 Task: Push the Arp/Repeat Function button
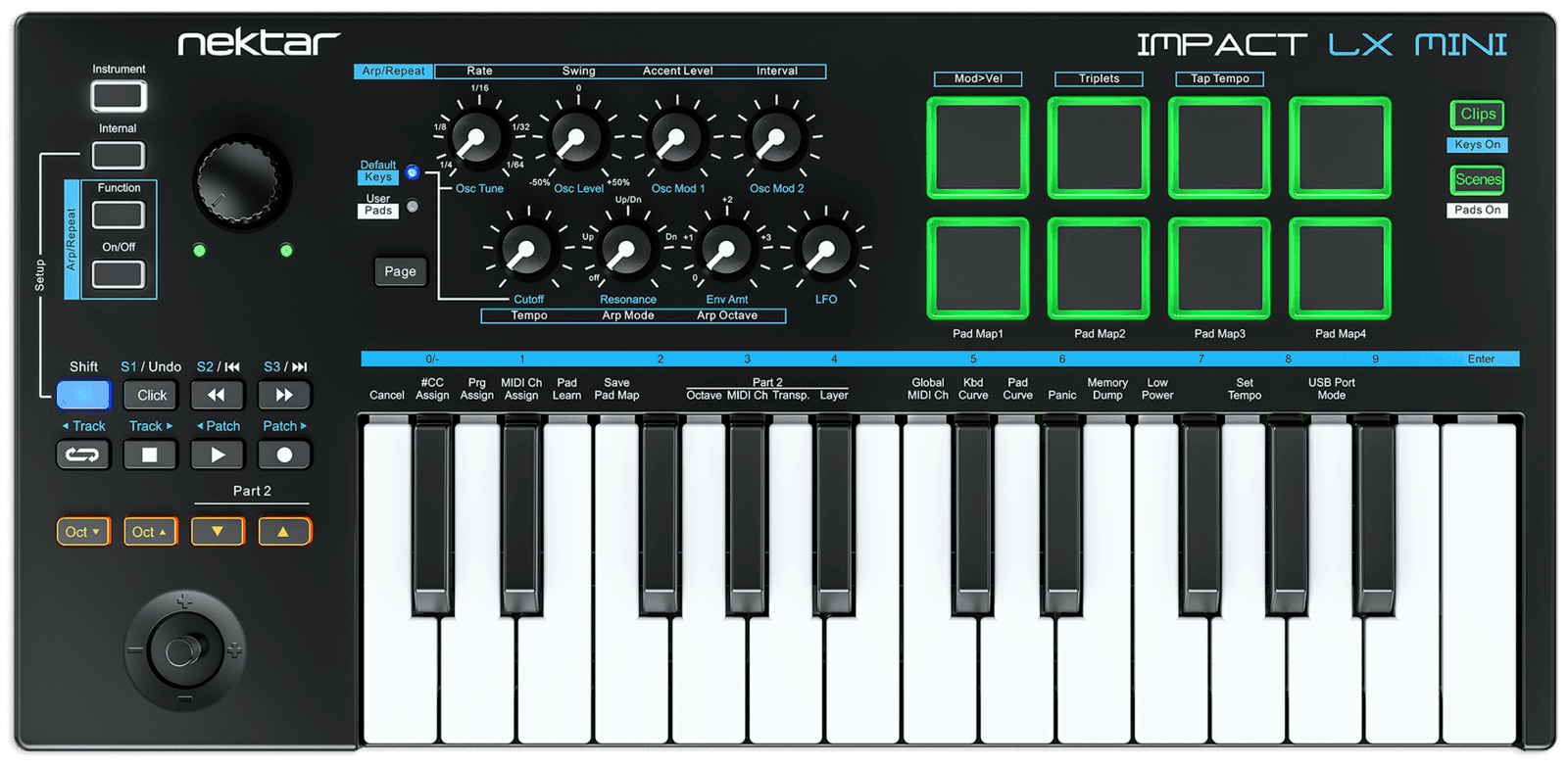coord(119,215)
